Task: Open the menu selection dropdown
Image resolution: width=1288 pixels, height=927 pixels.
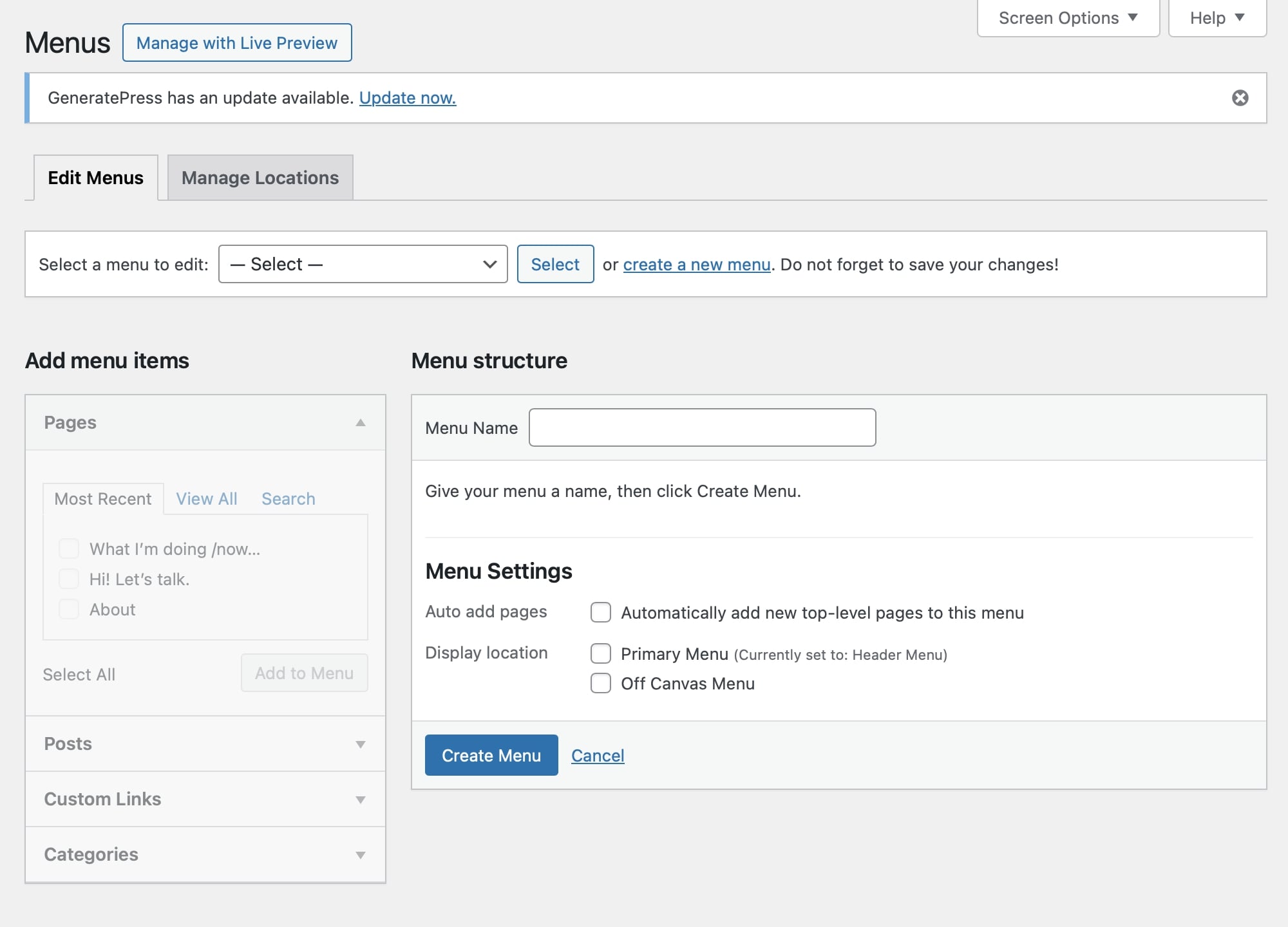Action: click(363, 265)
